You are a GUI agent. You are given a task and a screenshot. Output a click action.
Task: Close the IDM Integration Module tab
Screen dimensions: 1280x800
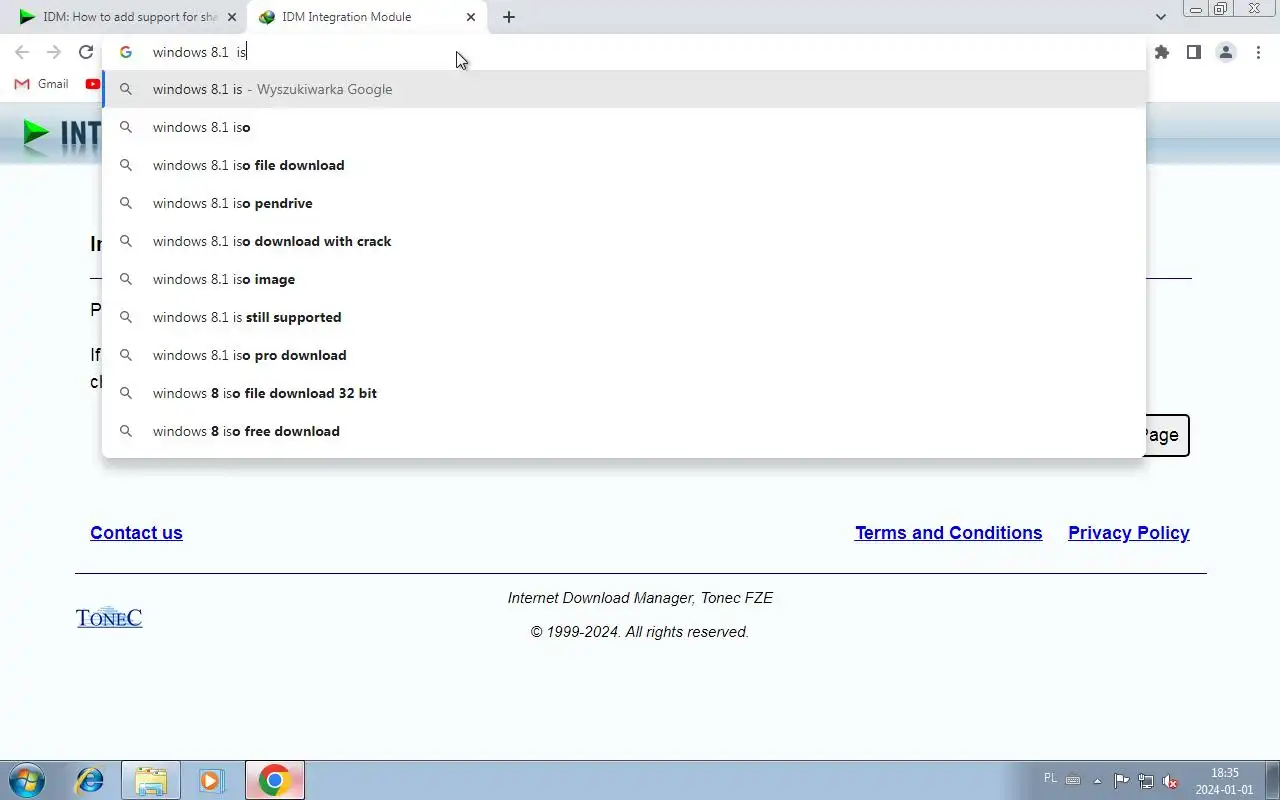[x=471, y=17]
